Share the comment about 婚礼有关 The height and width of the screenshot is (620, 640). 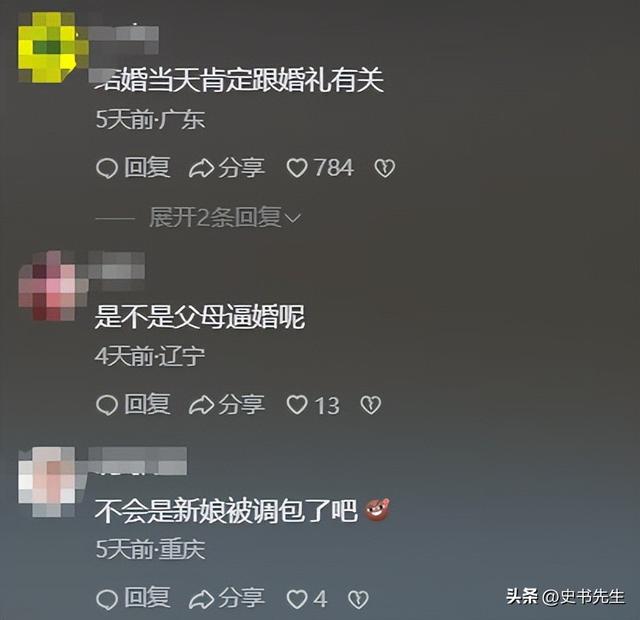(x=227, y=168)
